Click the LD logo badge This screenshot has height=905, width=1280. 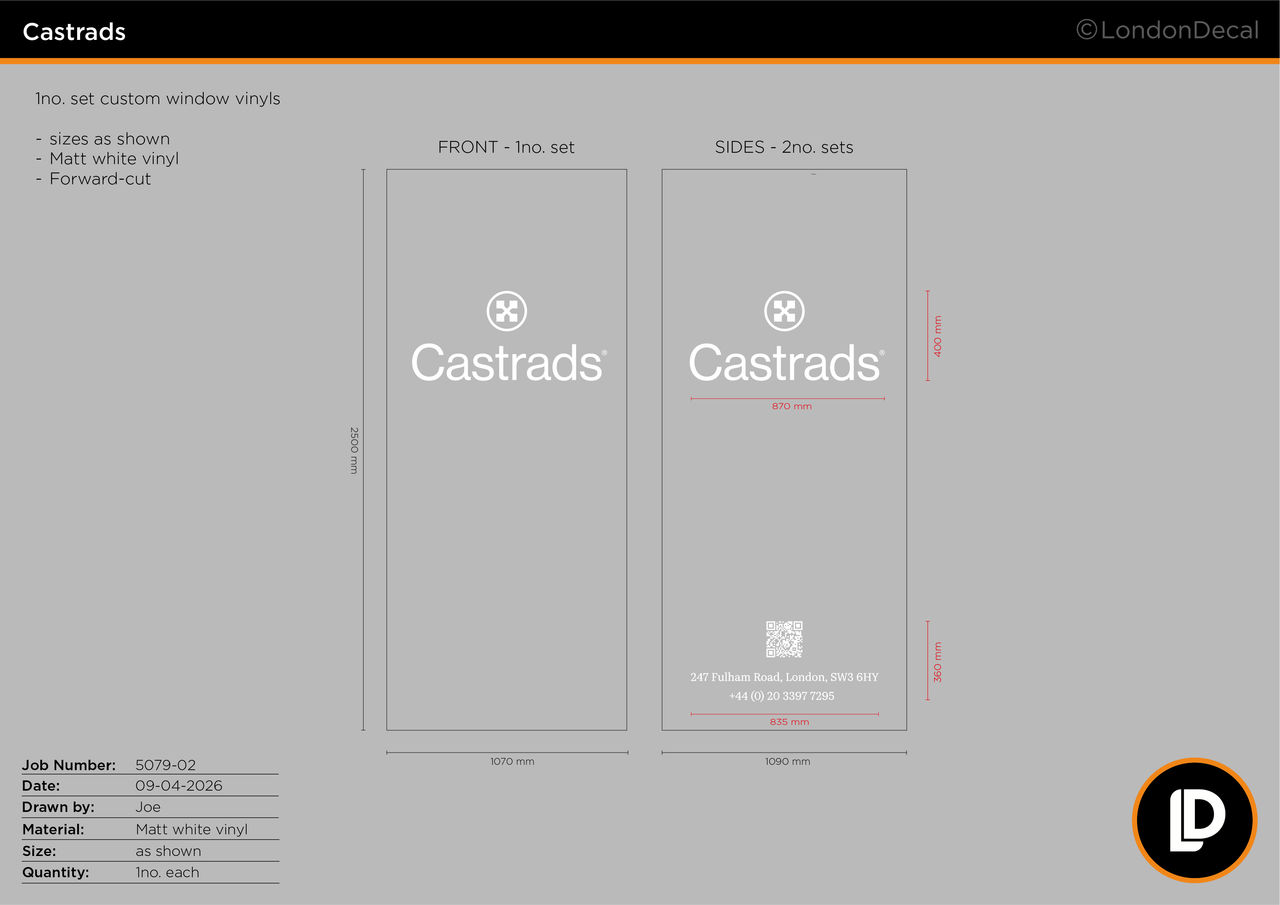[1194, 820]
